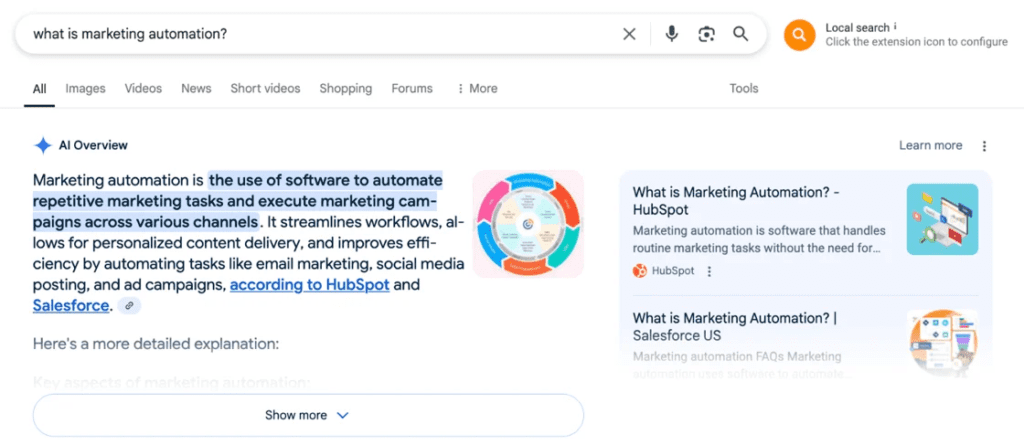This screenshot has height=445, width=1024.
Task: Start voice search with microphone icon
Action: 671,34
